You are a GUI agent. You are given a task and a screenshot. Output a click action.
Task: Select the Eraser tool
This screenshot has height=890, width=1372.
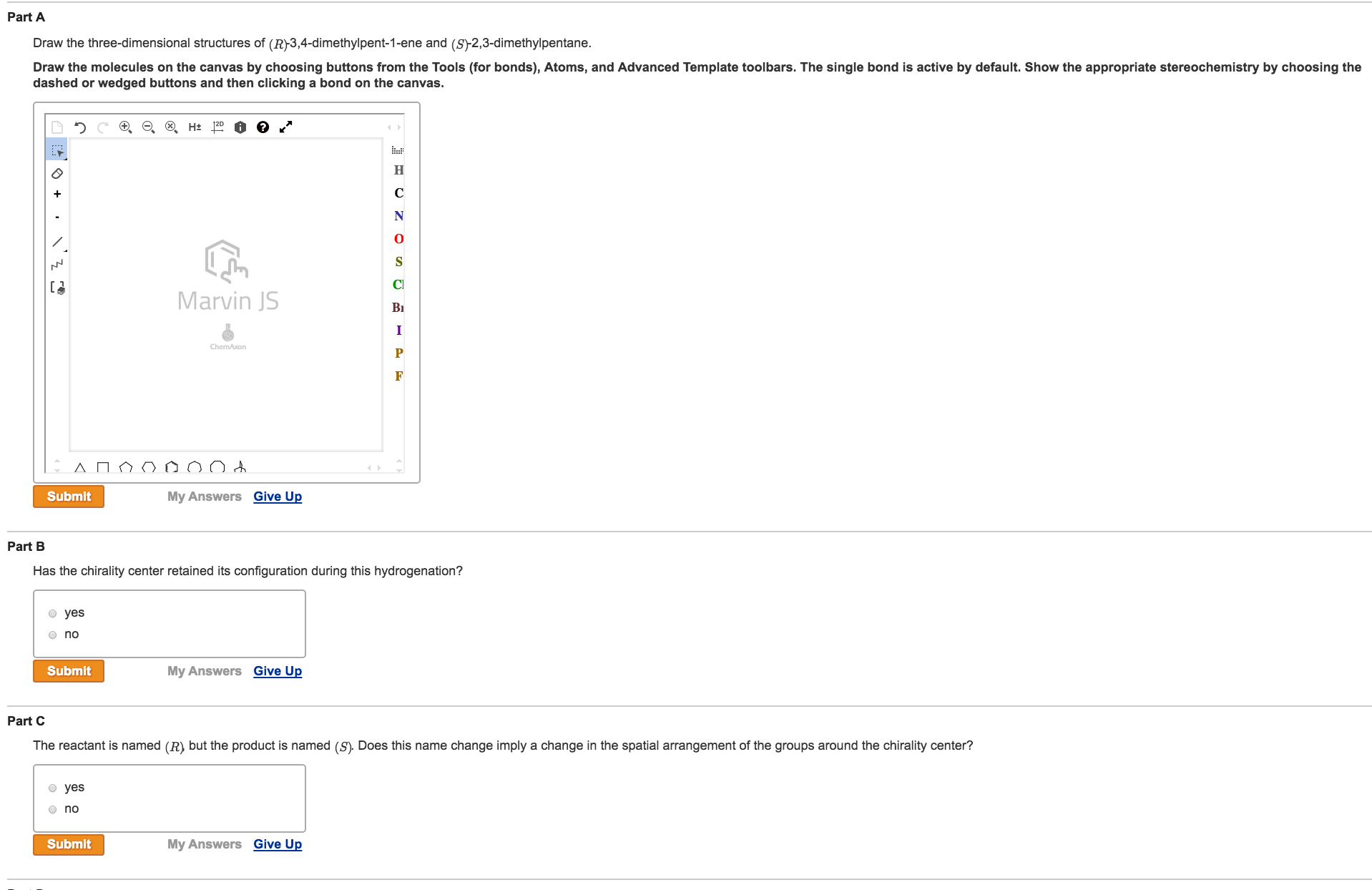(x=57, y=173)
